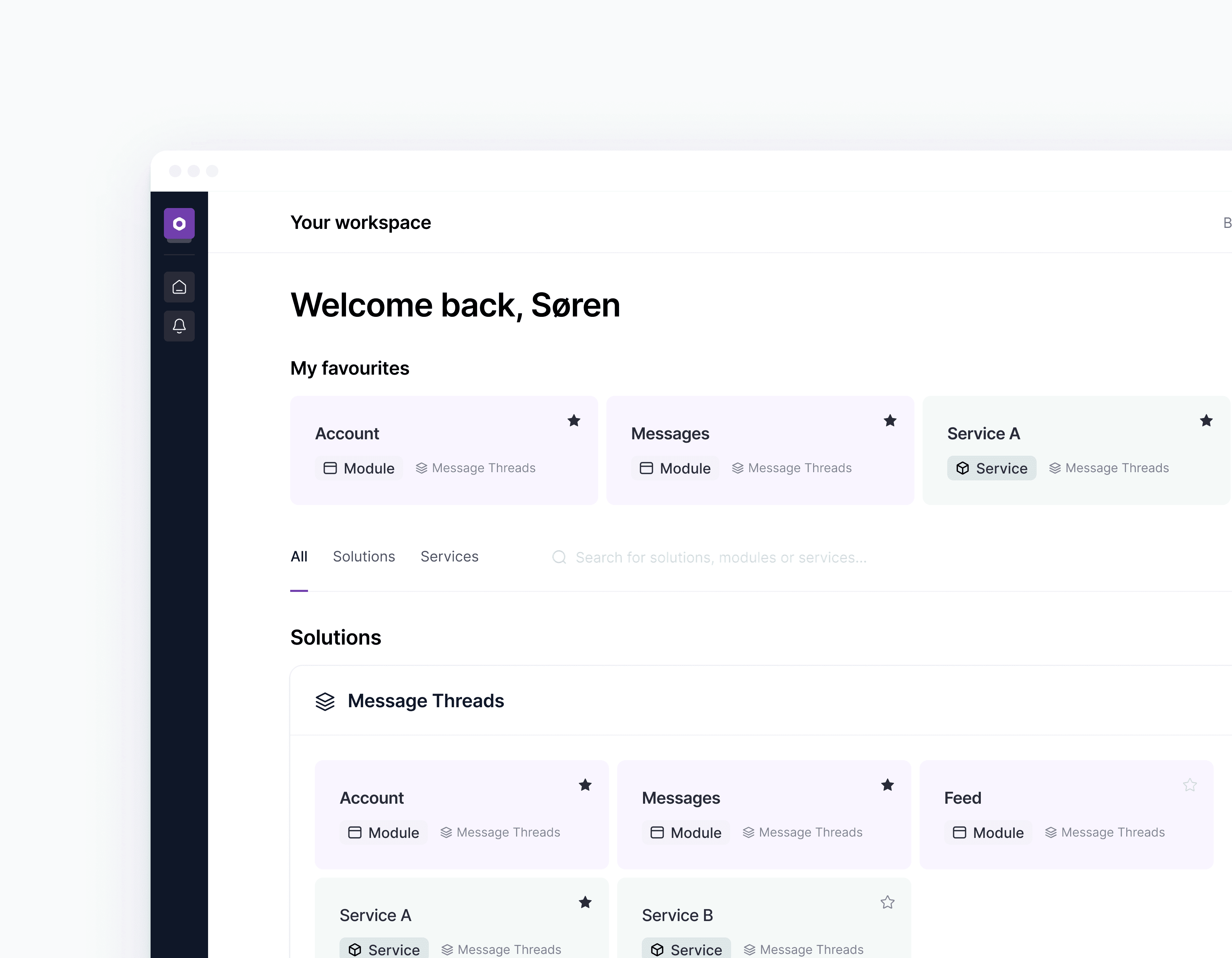Favourite the Service B card
This screenshot has width=1232, height=958.
click(x=887, y=902)
